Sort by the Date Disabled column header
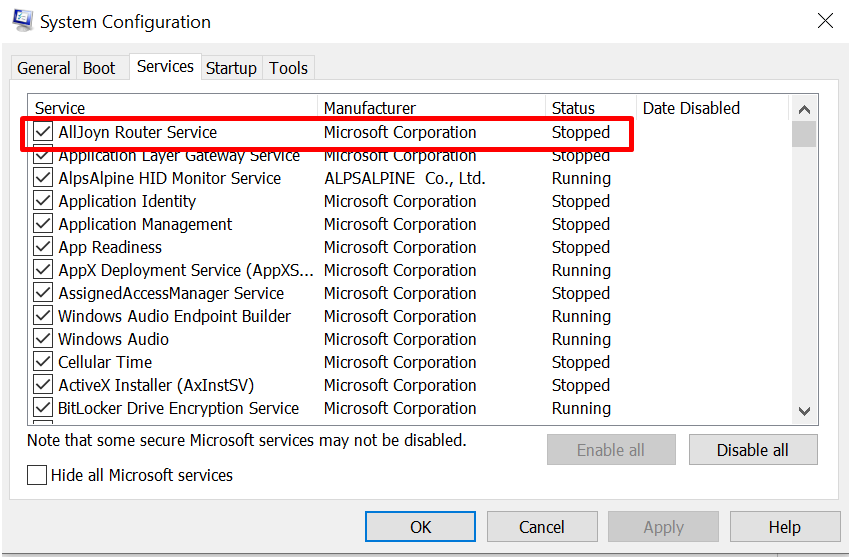The width and height of the screenshot is (852, 557). 712,108
